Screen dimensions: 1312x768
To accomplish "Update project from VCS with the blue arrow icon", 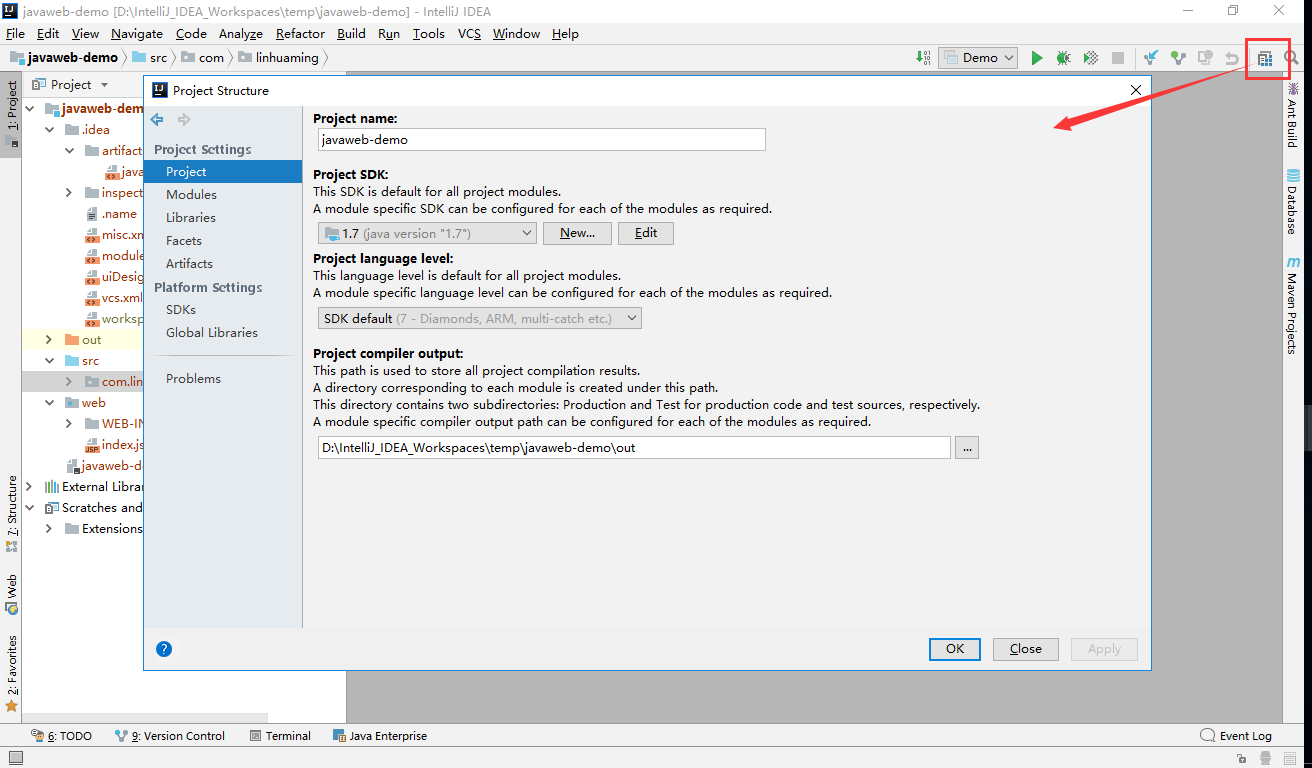I will pyautogui.click(x=1151, y=58).
